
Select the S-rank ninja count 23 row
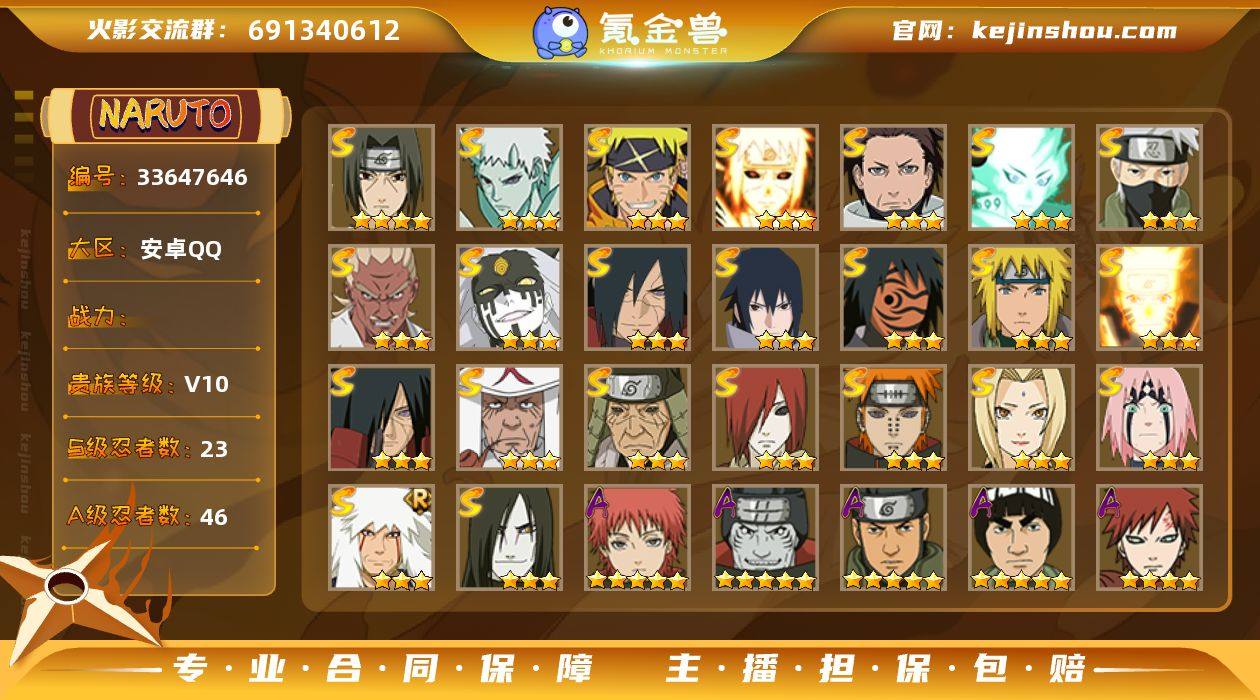[162, 449]
